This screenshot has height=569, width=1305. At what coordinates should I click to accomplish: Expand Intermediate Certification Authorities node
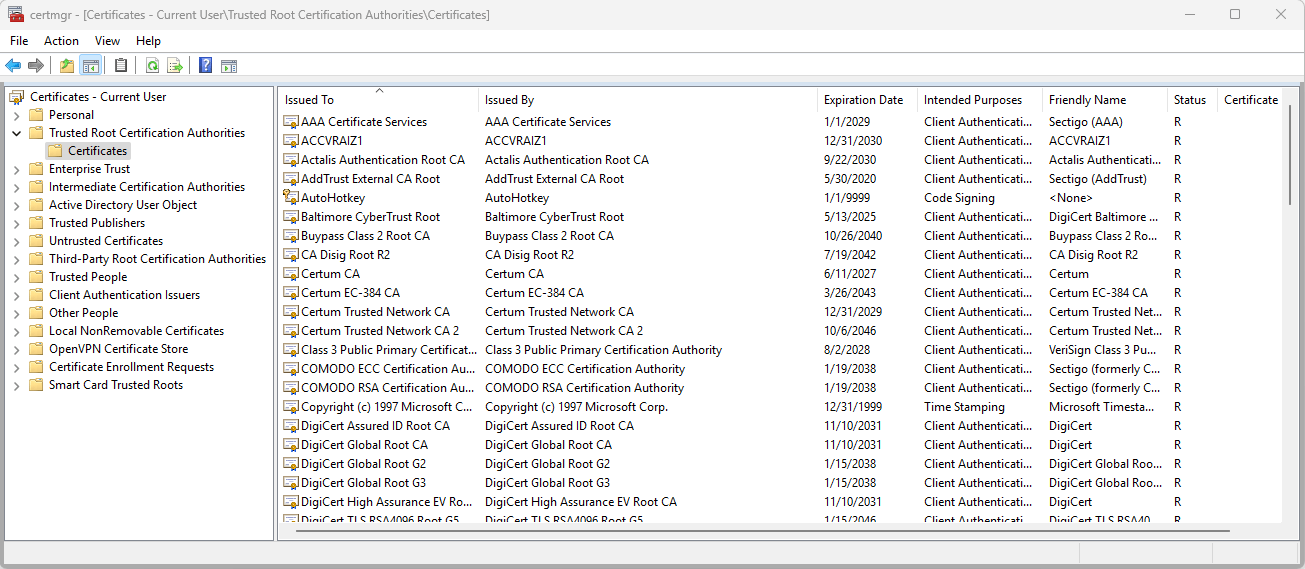[16, 187]
